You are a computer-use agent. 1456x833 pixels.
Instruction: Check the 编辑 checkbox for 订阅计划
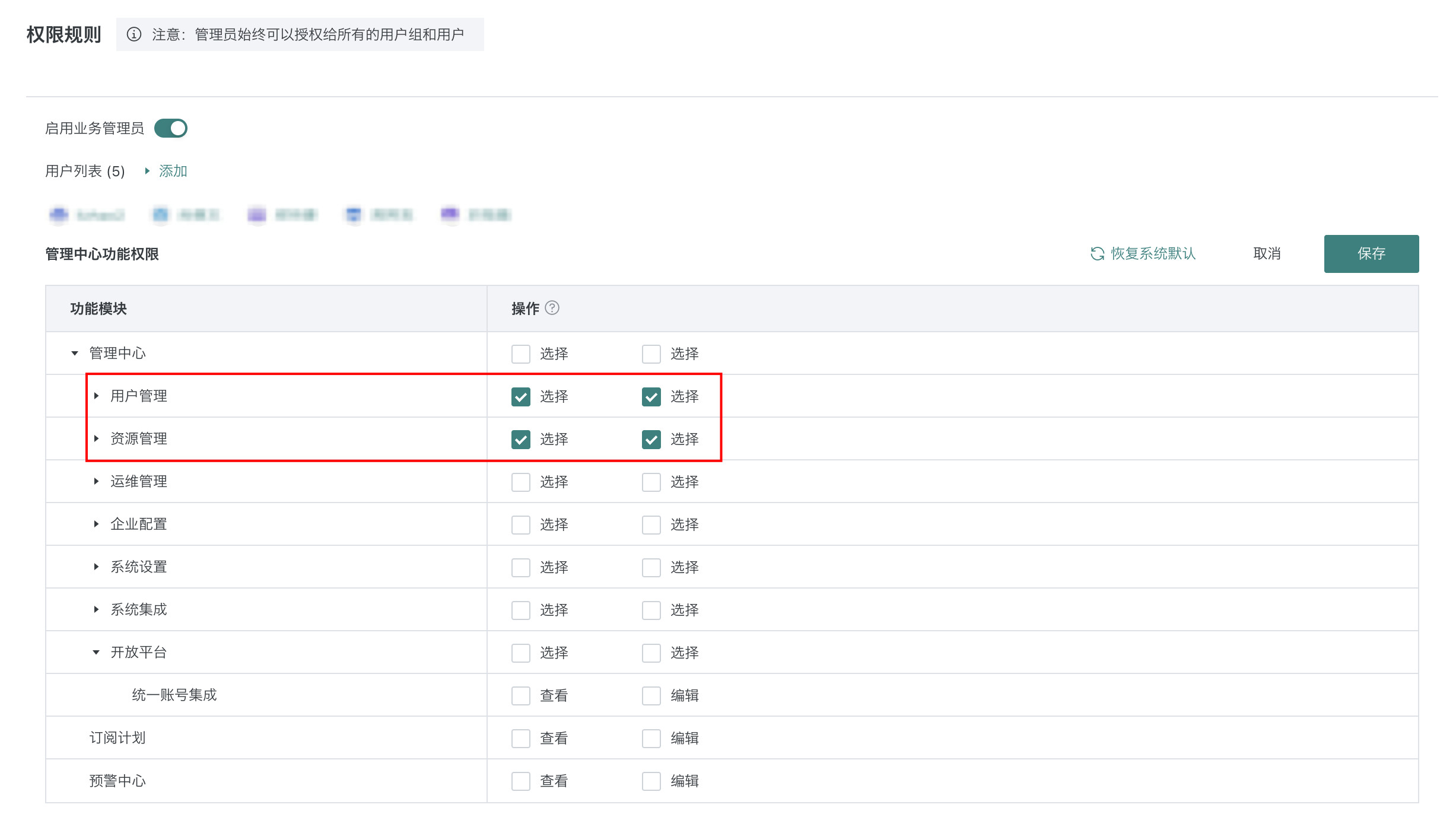click(651, 738)
